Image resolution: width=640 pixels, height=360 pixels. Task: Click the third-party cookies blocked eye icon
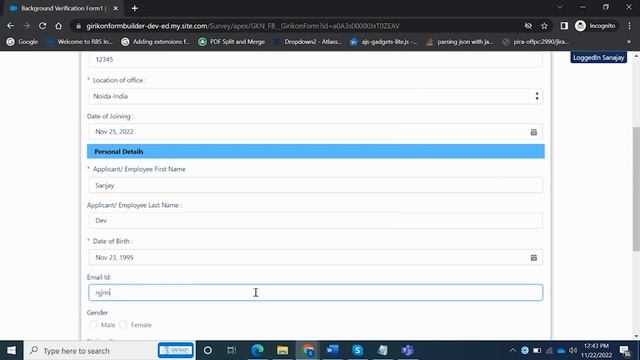point(528,26)
